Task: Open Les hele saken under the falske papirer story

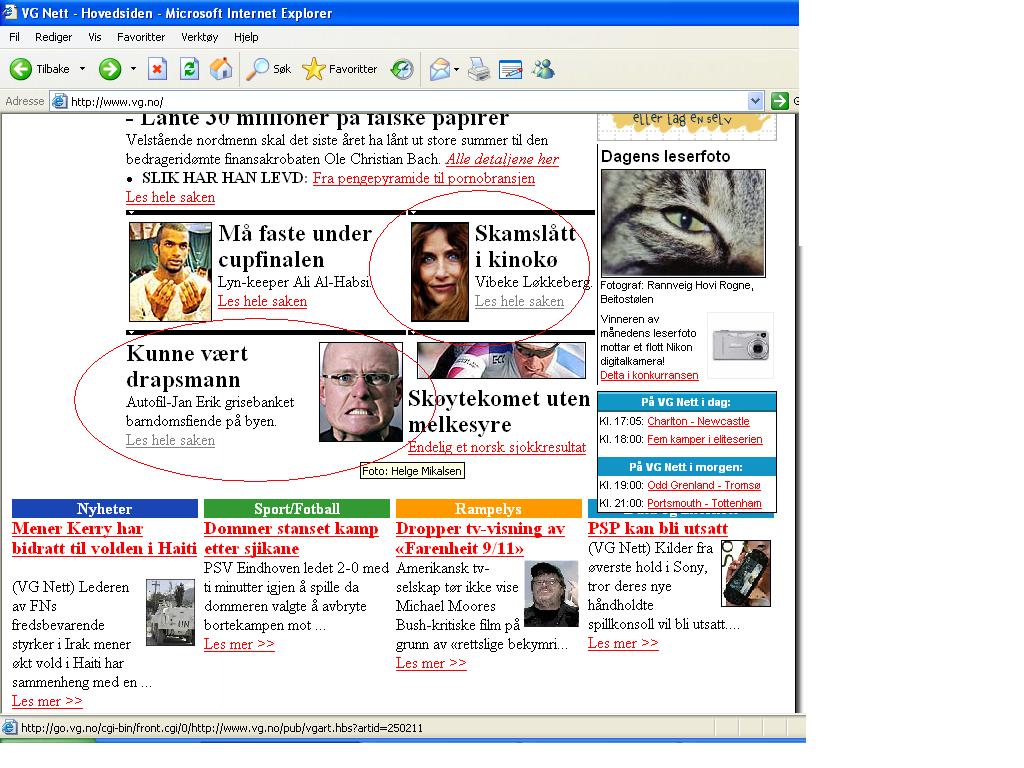Action: click(170, 197)
